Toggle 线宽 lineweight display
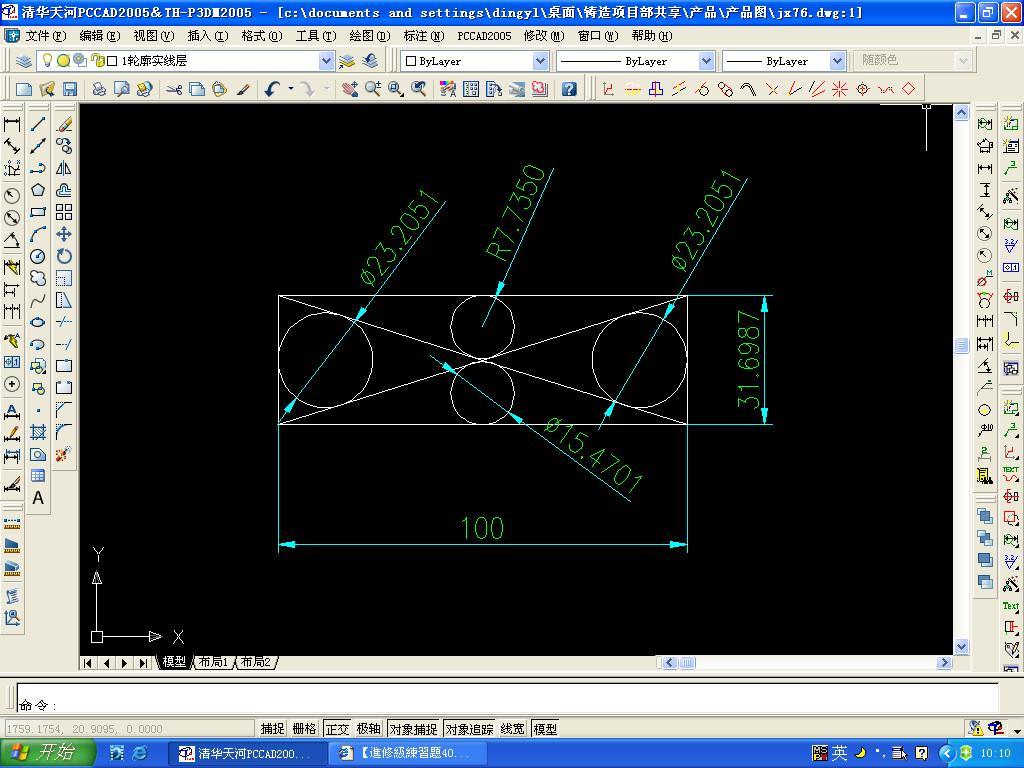Image resolution: width=1024 pixels, height=768 pixels. [513, 729]
